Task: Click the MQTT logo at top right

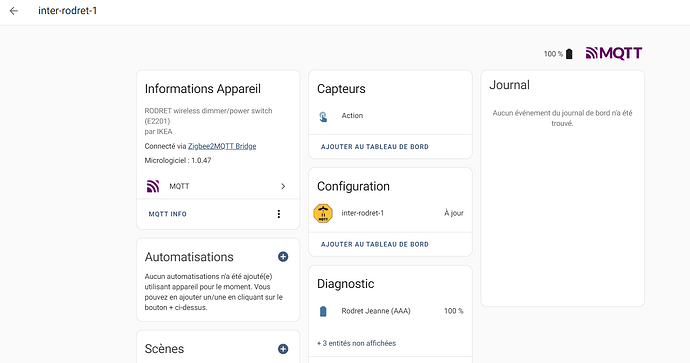Action: 613,53
